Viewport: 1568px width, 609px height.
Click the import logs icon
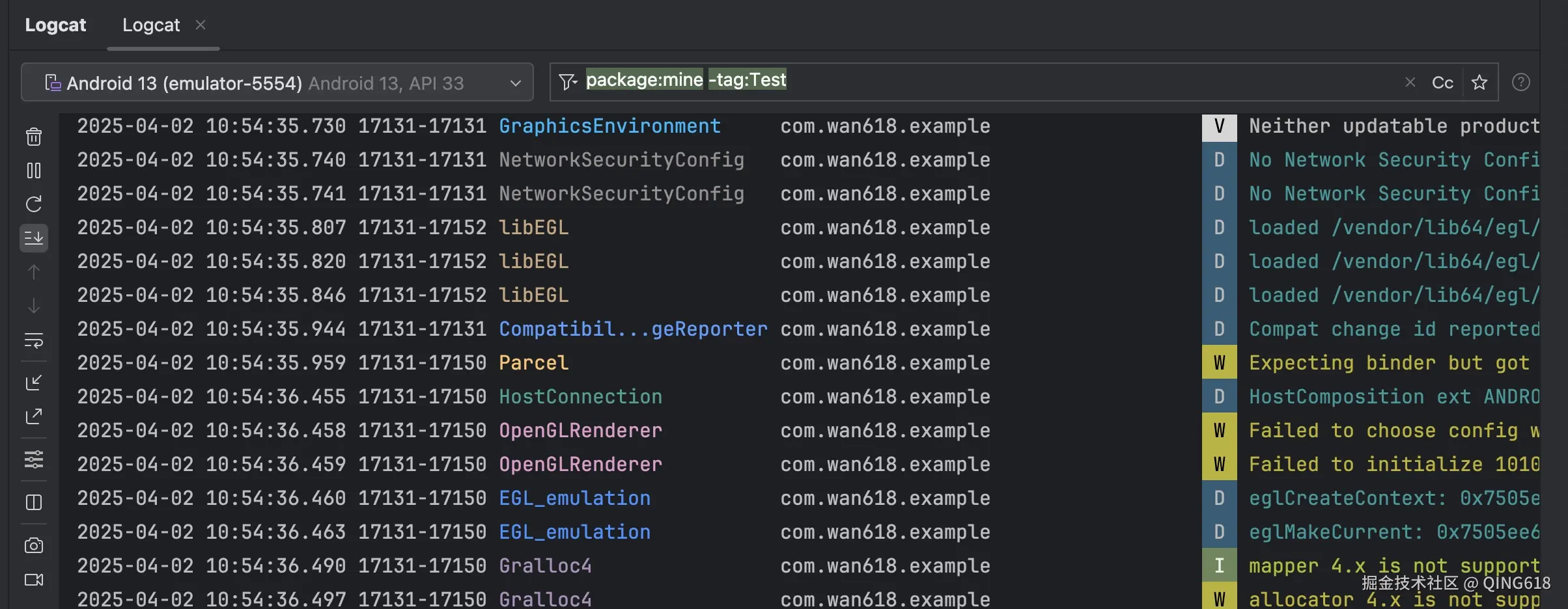point(34,383)
